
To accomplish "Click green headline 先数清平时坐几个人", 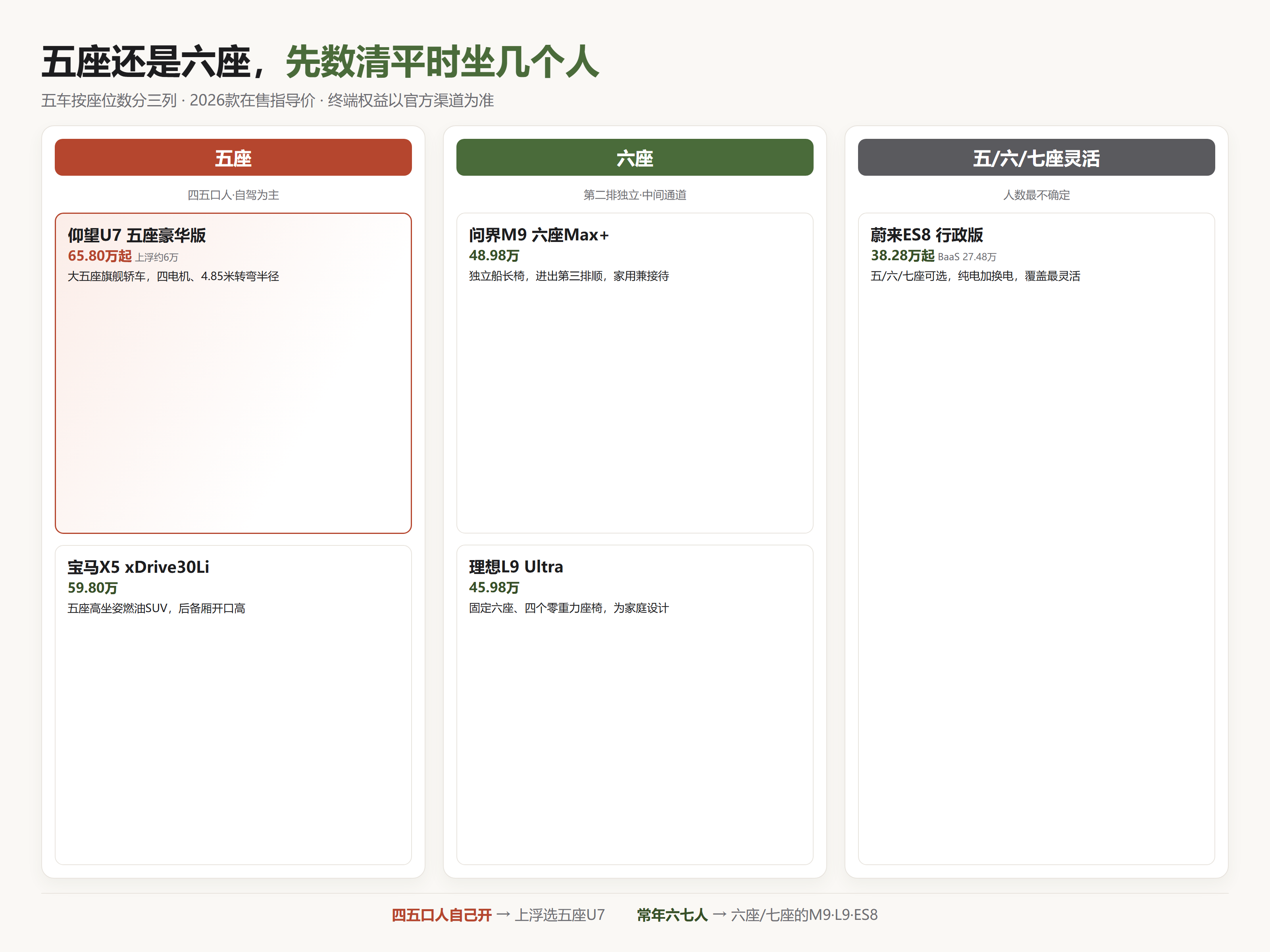I will pyautogui.click(x=442, y=62).
